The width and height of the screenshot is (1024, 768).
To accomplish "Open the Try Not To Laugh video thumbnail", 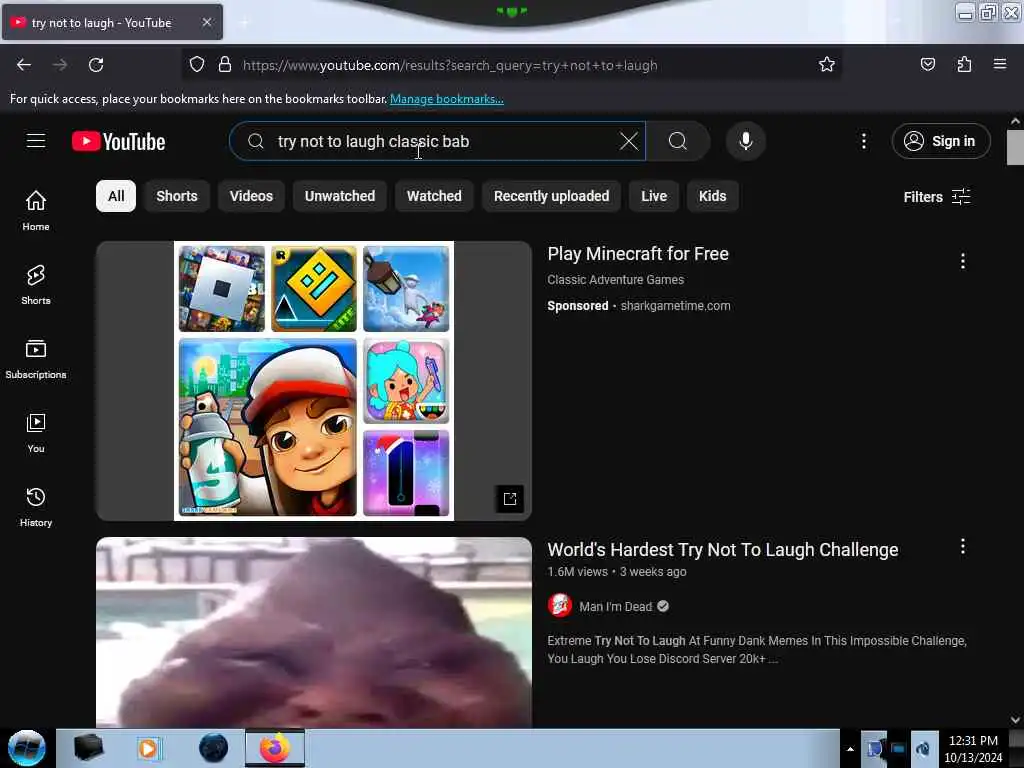I will [x=313, y=632].
